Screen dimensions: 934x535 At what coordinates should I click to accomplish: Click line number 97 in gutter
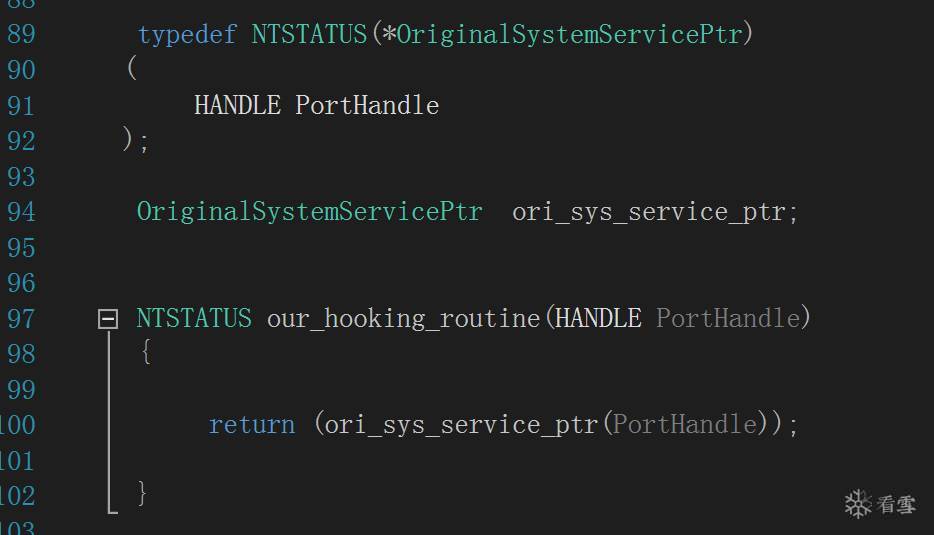point(20,319)
